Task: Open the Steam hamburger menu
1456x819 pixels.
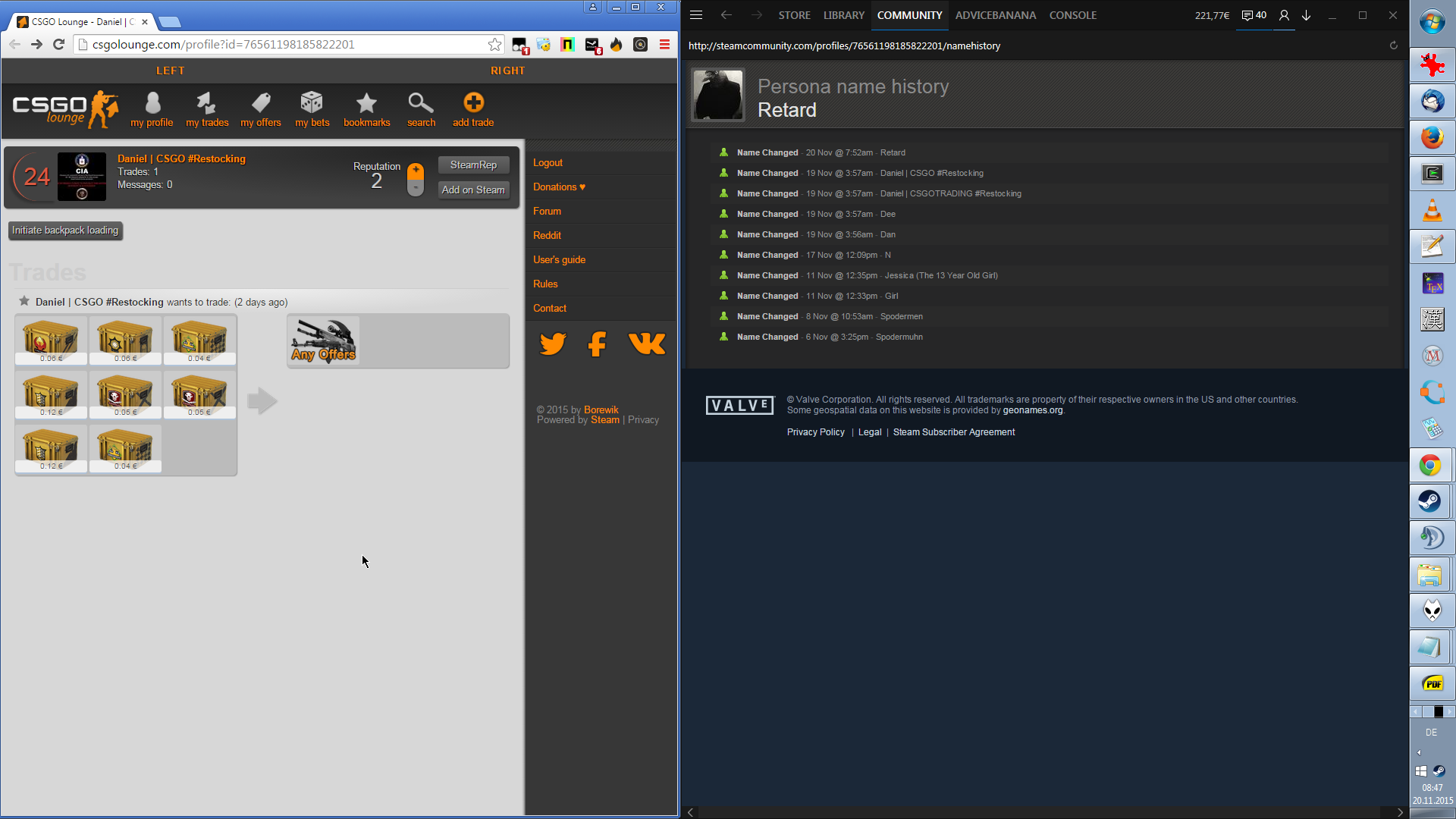Action: coord(696,15)
